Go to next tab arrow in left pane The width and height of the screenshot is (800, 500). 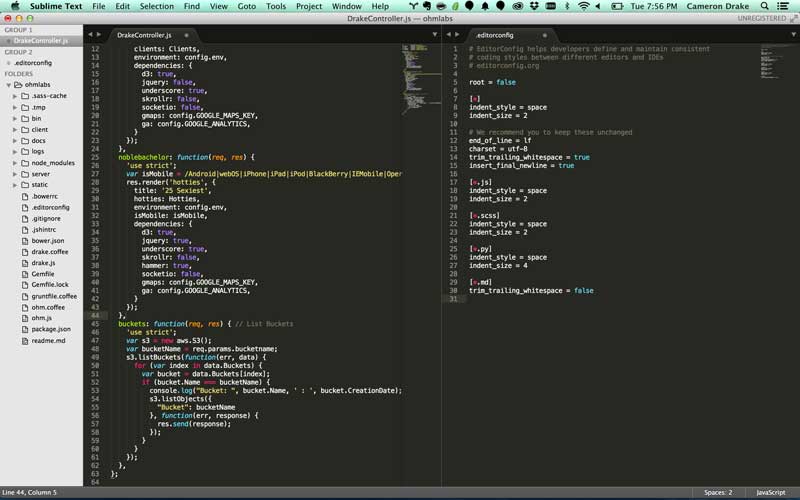[98, 35]
